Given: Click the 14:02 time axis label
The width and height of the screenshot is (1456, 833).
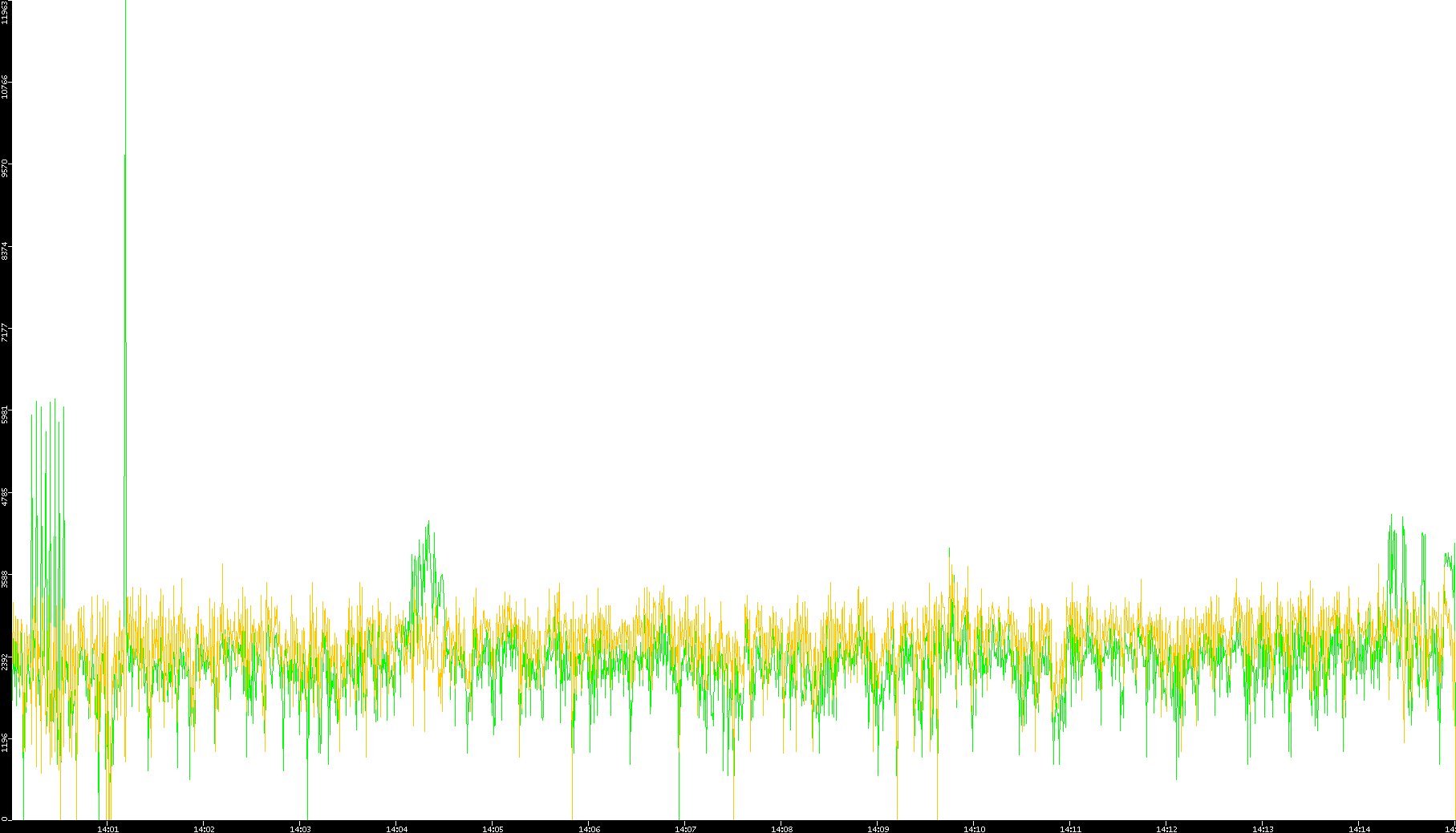Looking at the screenshot, I should click(204, 829).
